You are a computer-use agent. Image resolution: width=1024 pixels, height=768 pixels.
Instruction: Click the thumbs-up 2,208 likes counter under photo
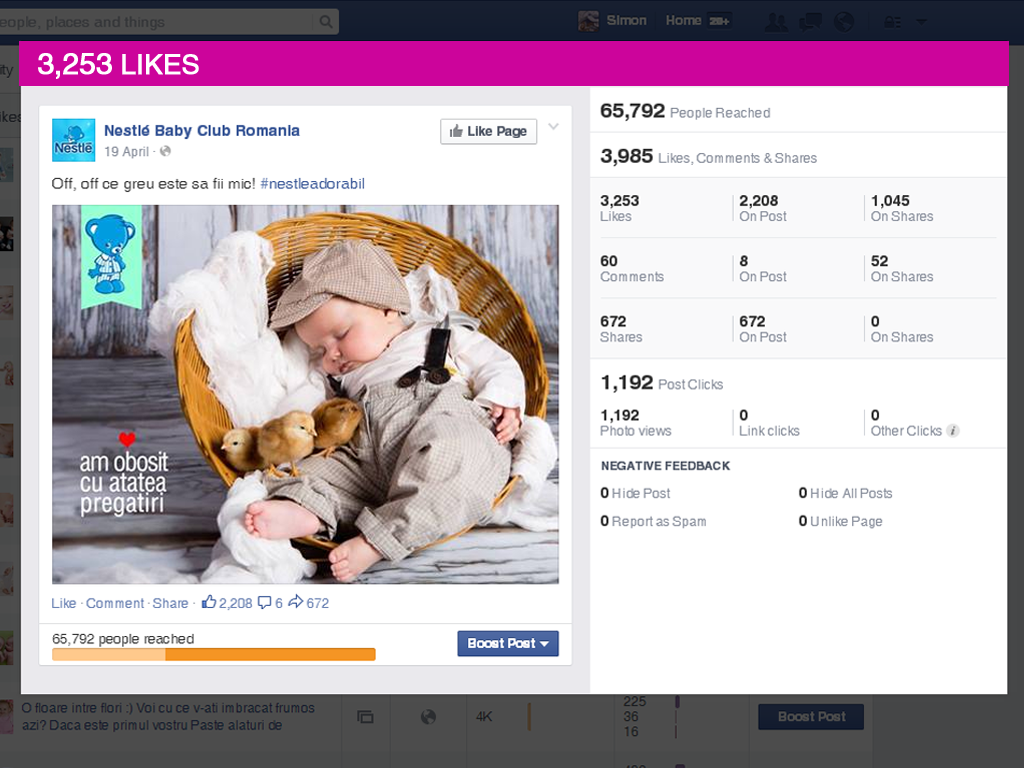pos(227,603)
